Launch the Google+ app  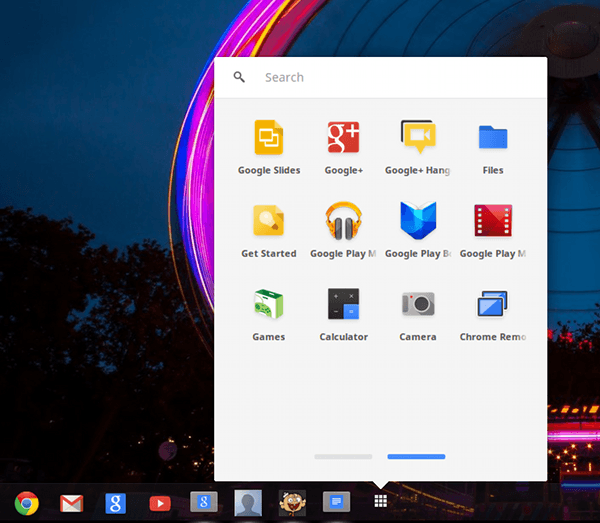(343, 137)
